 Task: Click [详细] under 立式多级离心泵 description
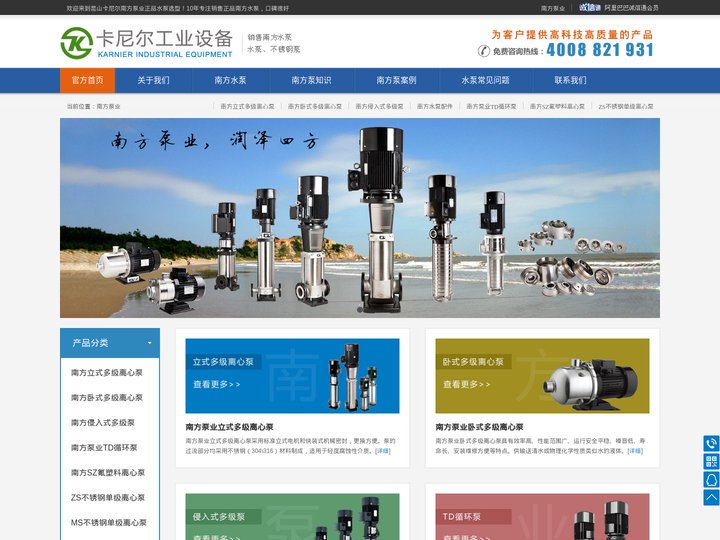(382, 451)
